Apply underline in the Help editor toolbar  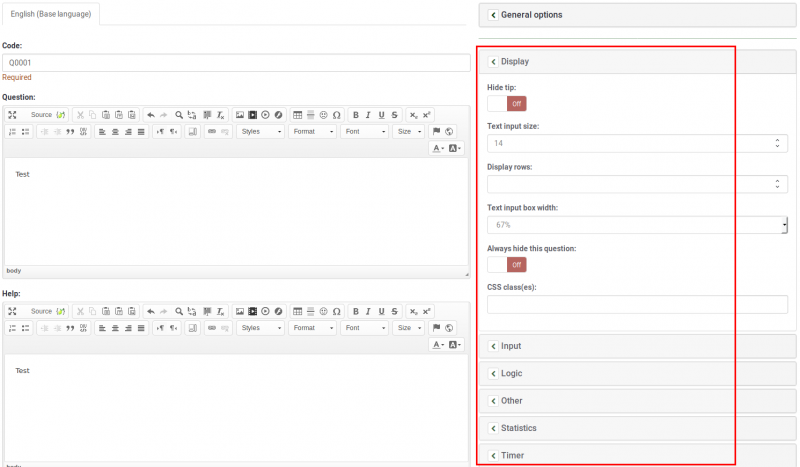click(382, 311)
